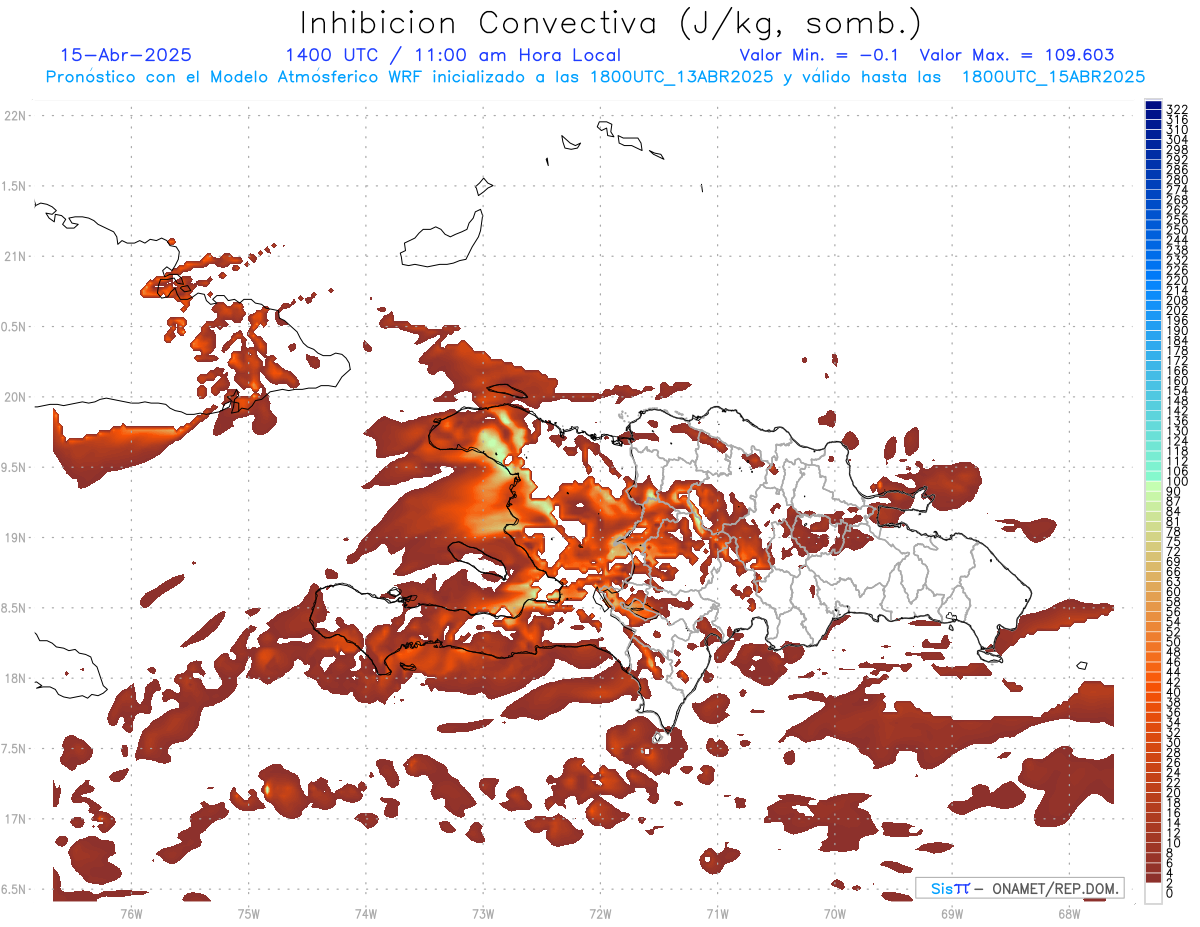Click the '75W' longitude label
The width and height of the screenshot is (1200, 927).
249,913
